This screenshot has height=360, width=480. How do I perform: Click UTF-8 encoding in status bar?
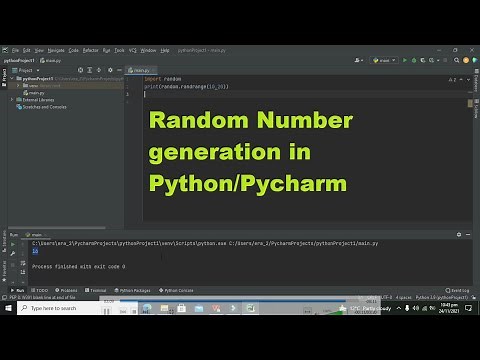386,297
